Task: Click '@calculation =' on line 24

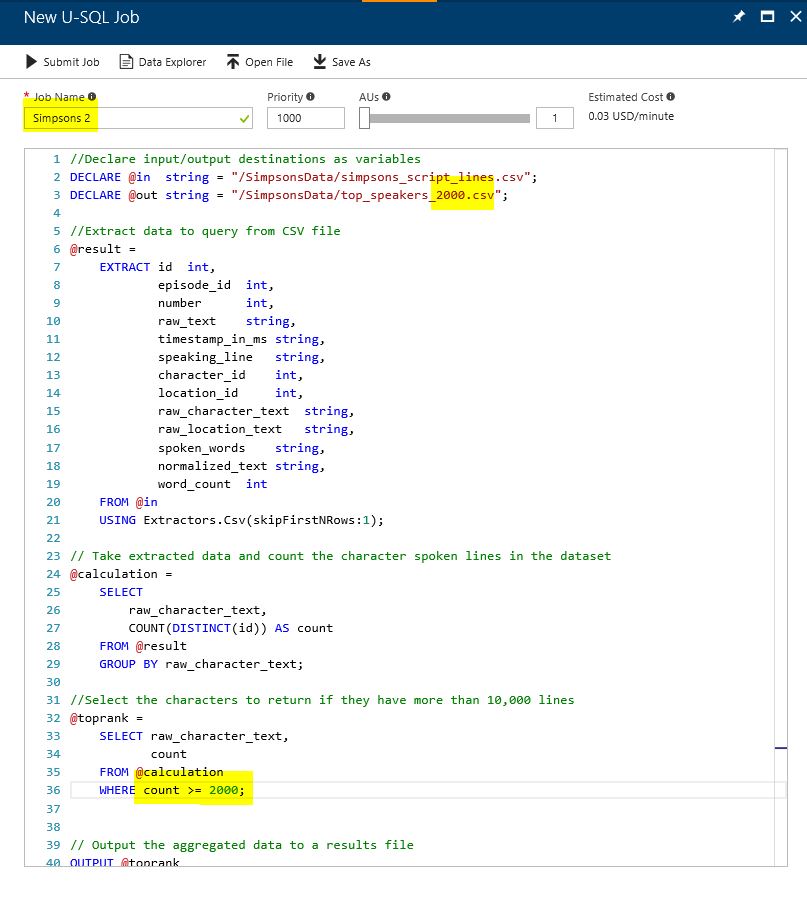Action: 121,574
